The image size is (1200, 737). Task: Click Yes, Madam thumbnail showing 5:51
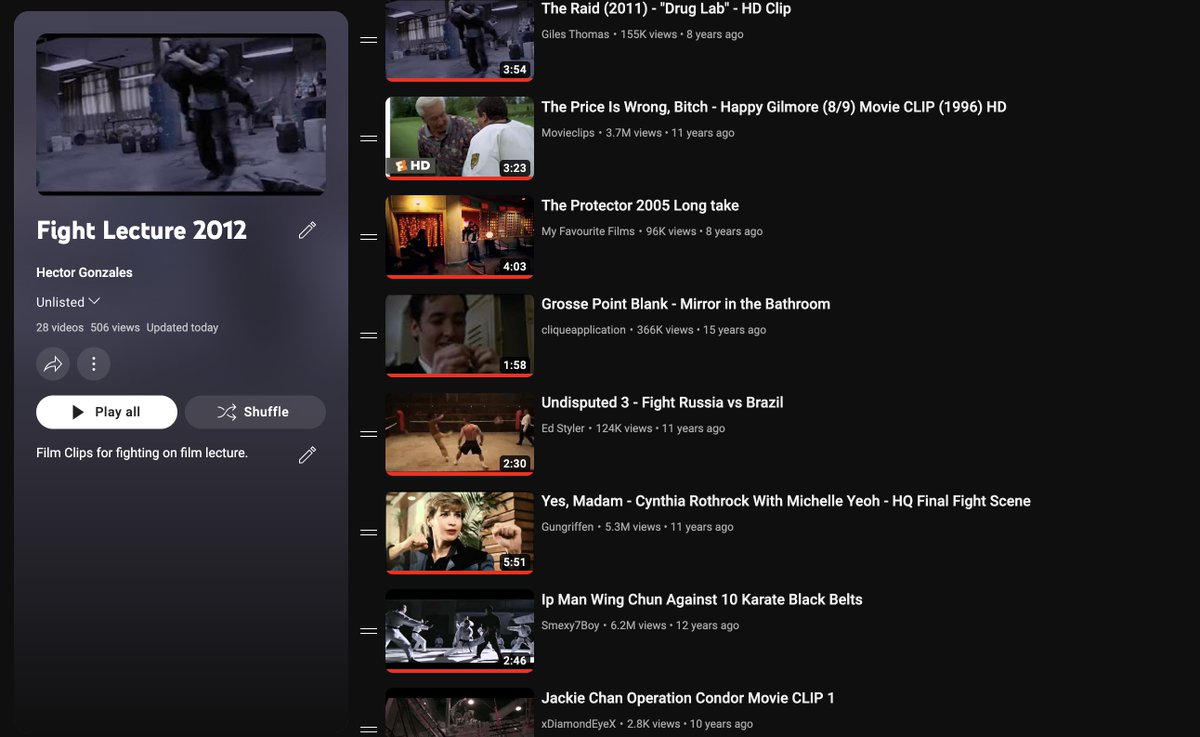click(460, 532)
